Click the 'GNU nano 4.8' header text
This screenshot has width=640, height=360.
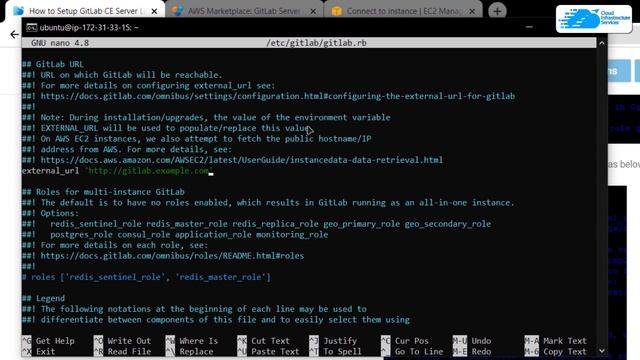[x=60, y=43]
